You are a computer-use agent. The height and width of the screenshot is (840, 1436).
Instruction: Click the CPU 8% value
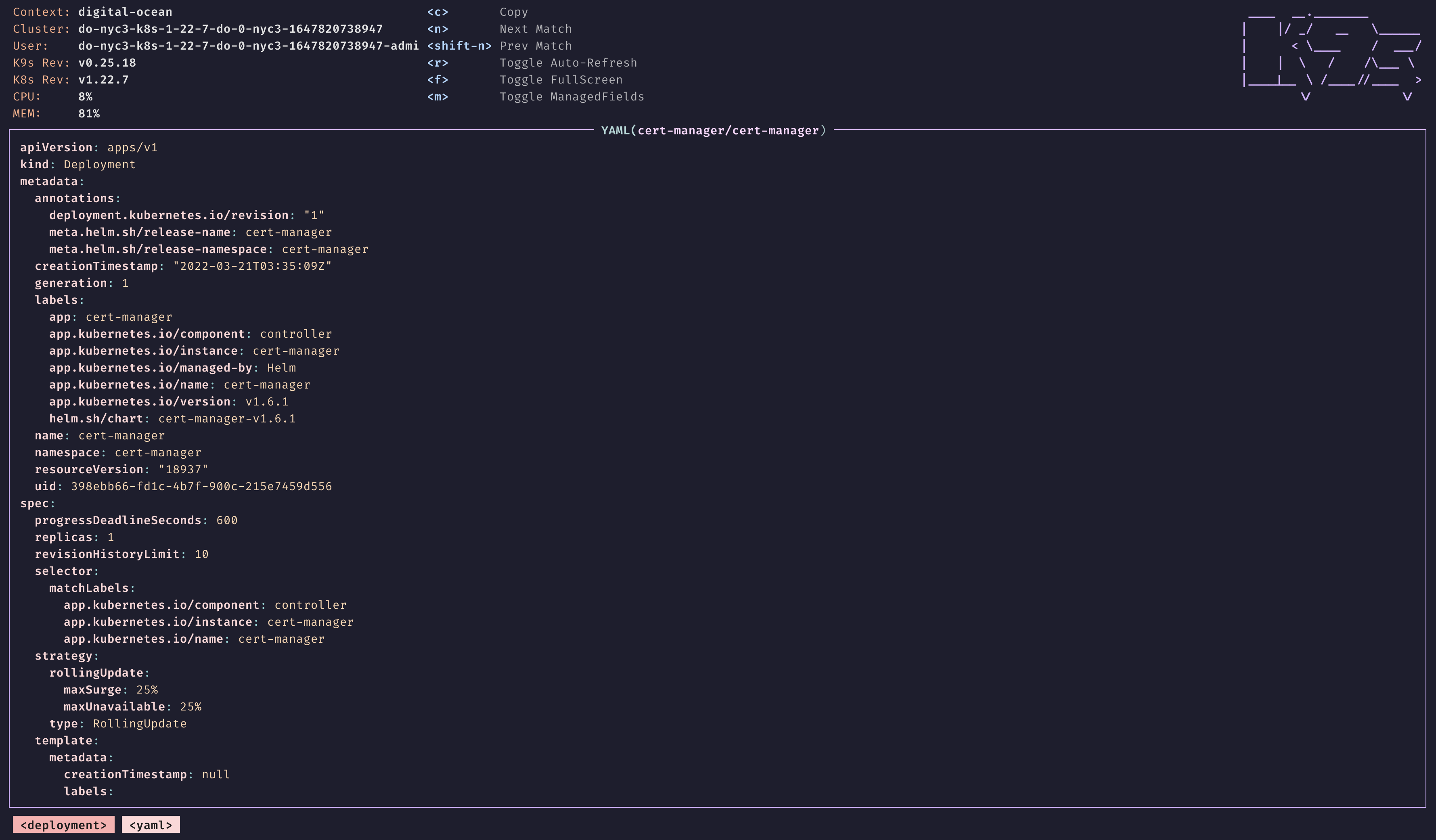85,97
